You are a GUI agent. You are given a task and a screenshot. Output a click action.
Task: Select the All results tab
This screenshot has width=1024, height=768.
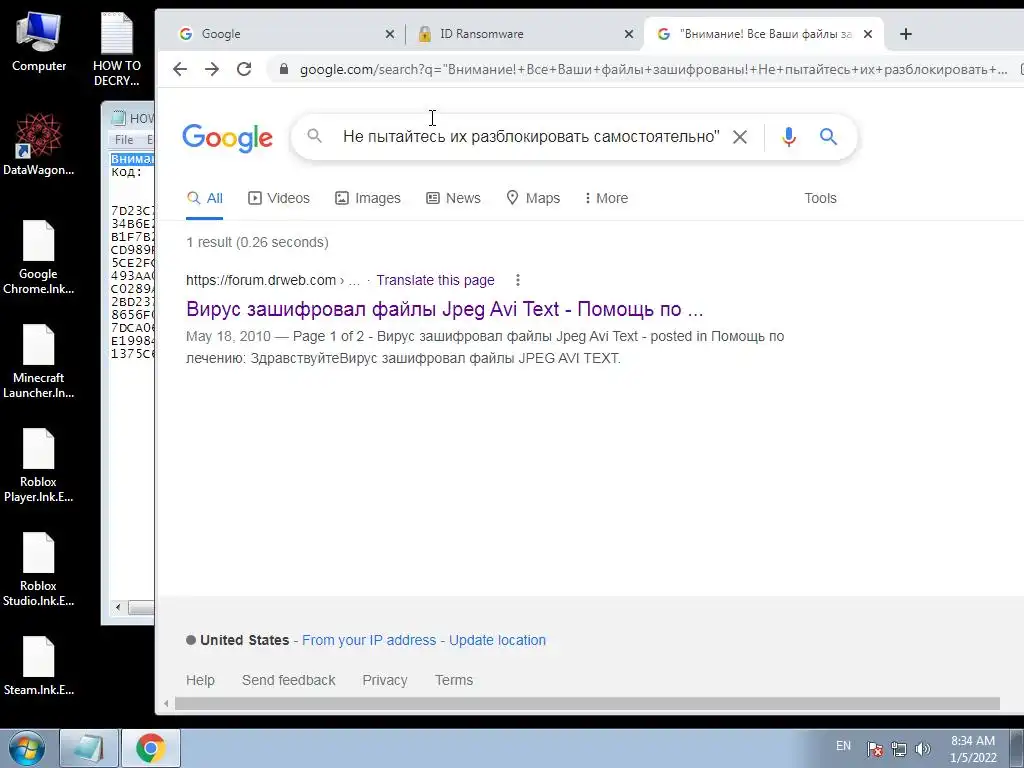(204, 198)
